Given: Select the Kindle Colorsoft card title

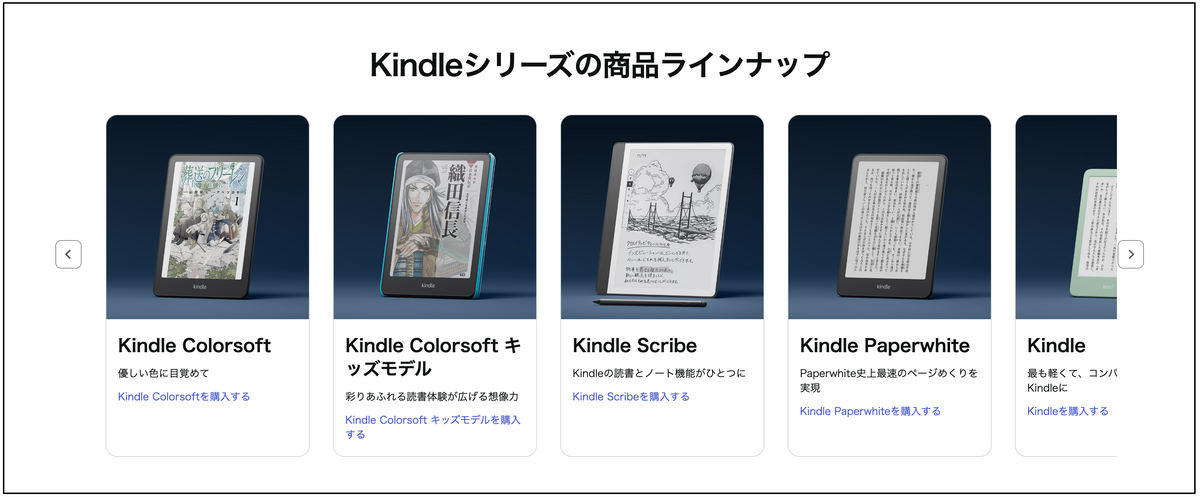Looking at the screenshot, I should click(194, 346).
